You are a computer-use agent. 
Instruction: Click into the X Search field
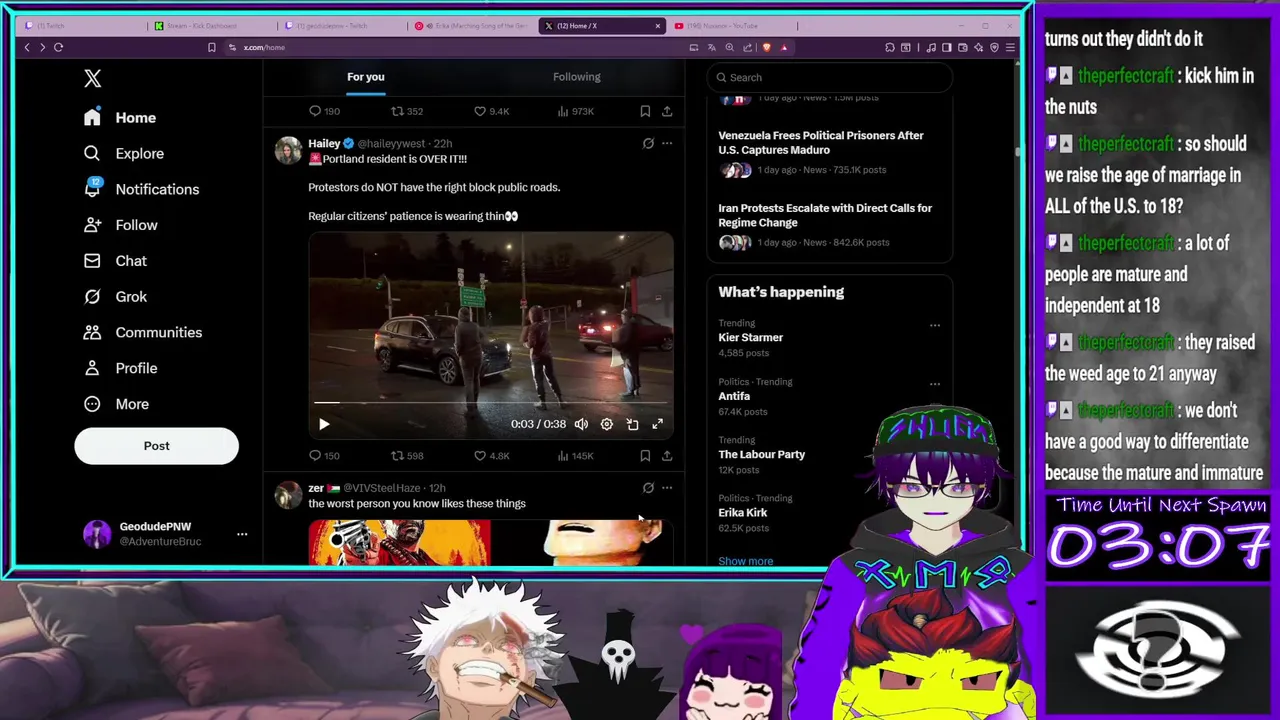point(830,77)
